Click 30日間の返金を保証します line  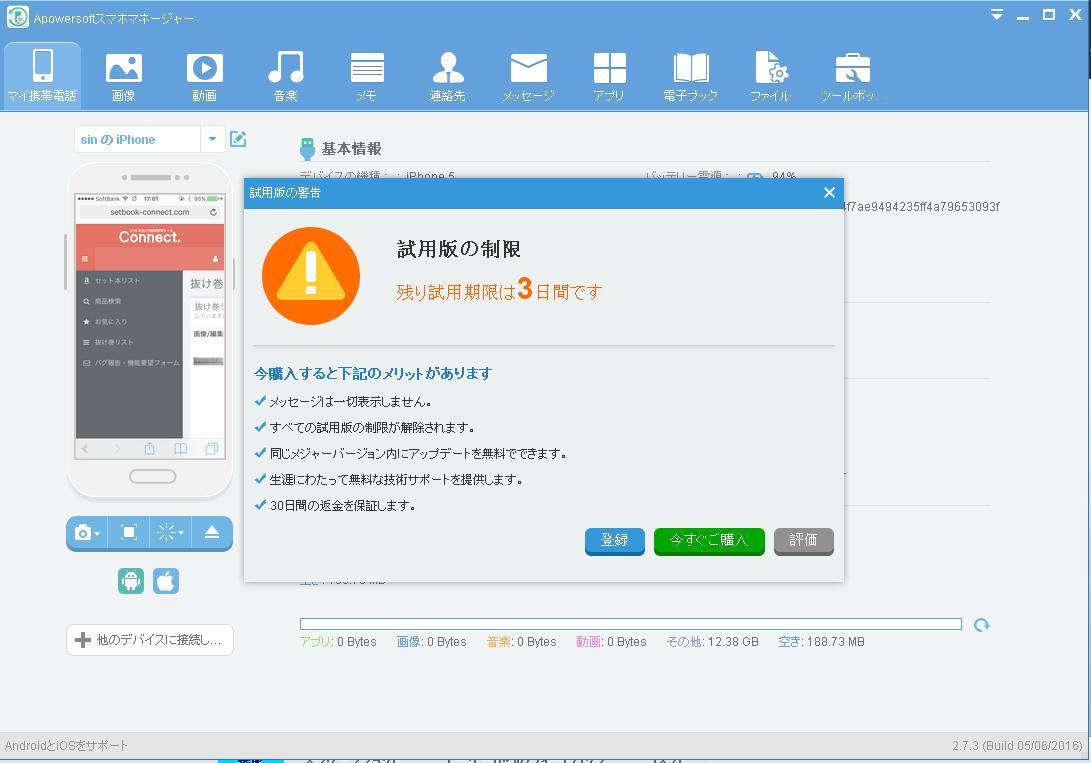pos(343,506)
